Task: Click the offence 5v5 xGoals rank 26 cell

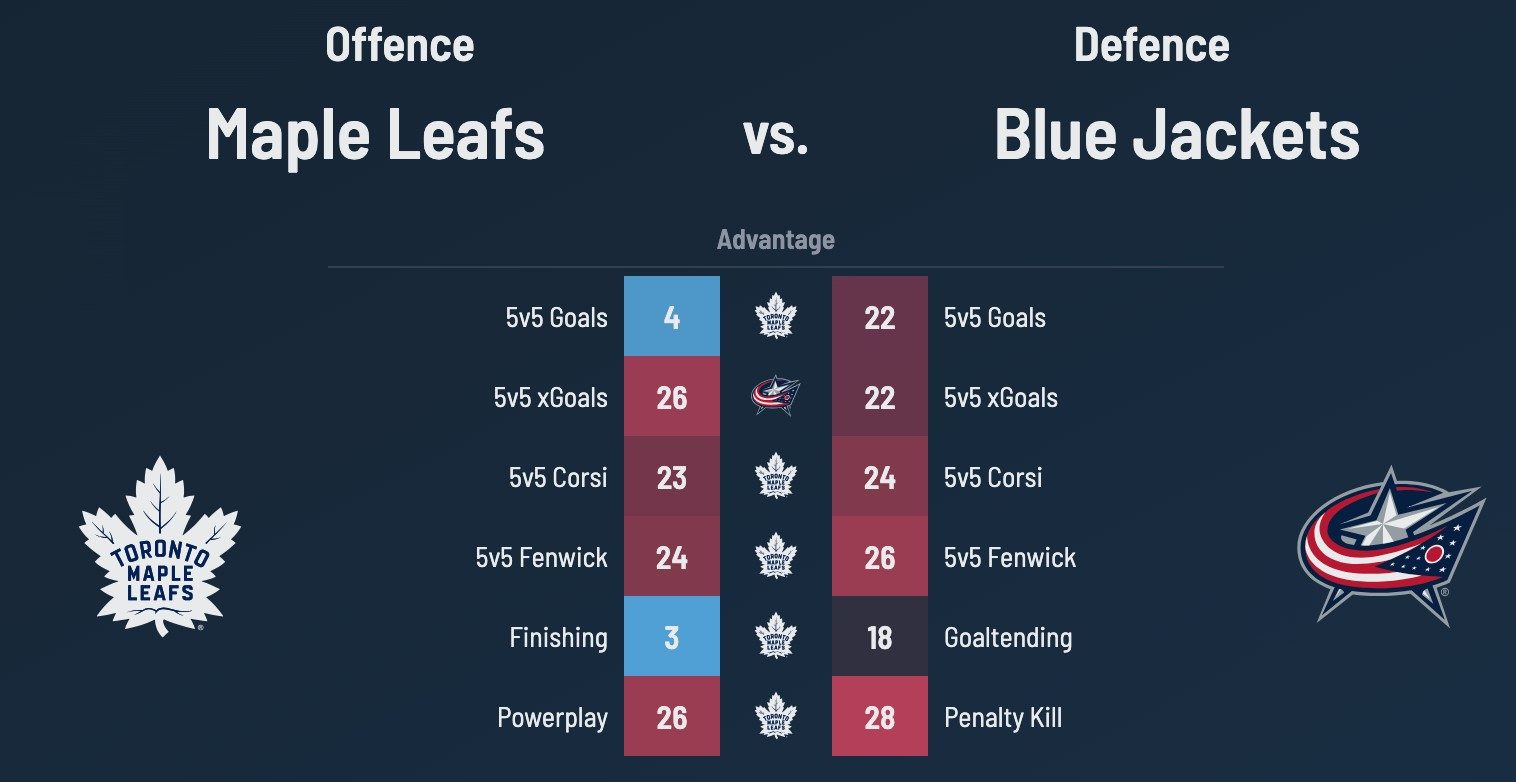Action: pos(672,397)
